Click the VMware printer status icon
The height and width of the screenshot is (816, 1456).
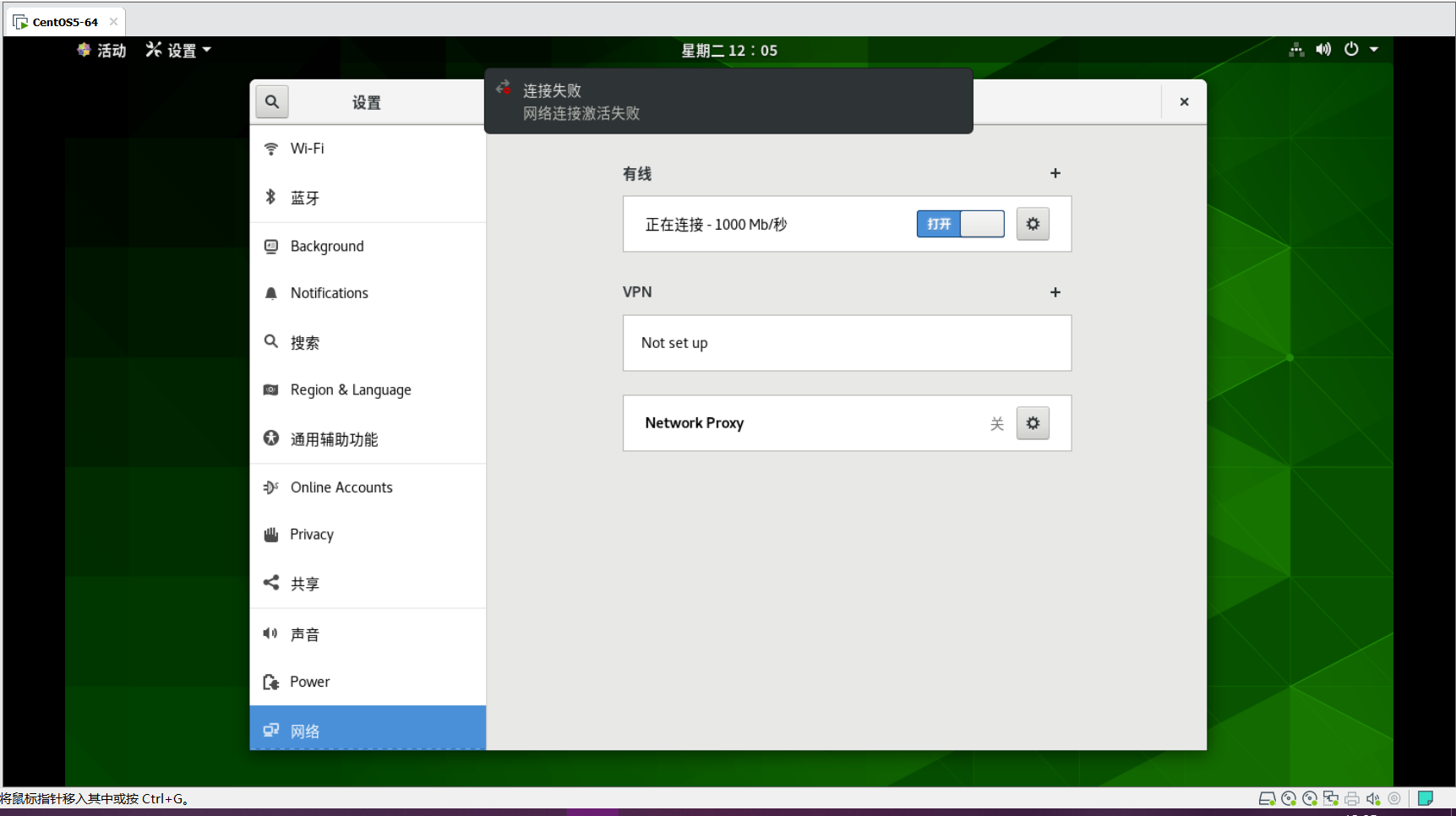pos(1352,798)
